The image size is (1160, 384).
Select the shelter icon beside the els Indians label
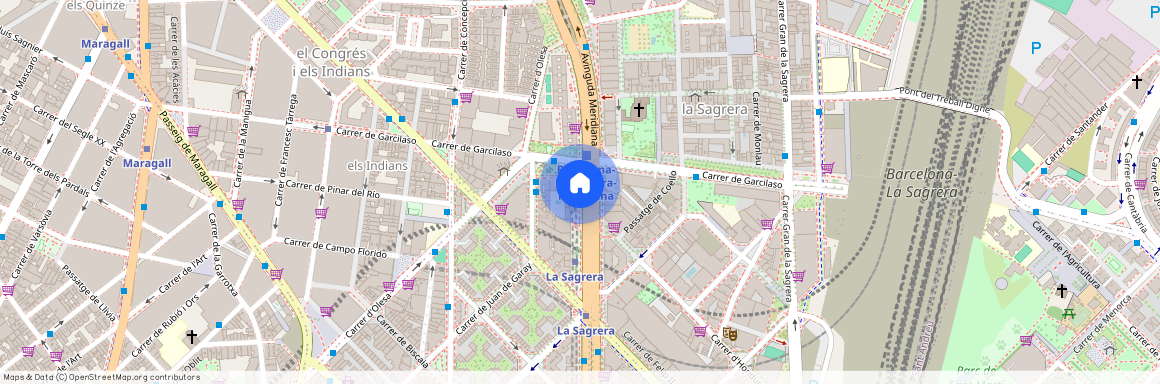(x=505, y=171)
